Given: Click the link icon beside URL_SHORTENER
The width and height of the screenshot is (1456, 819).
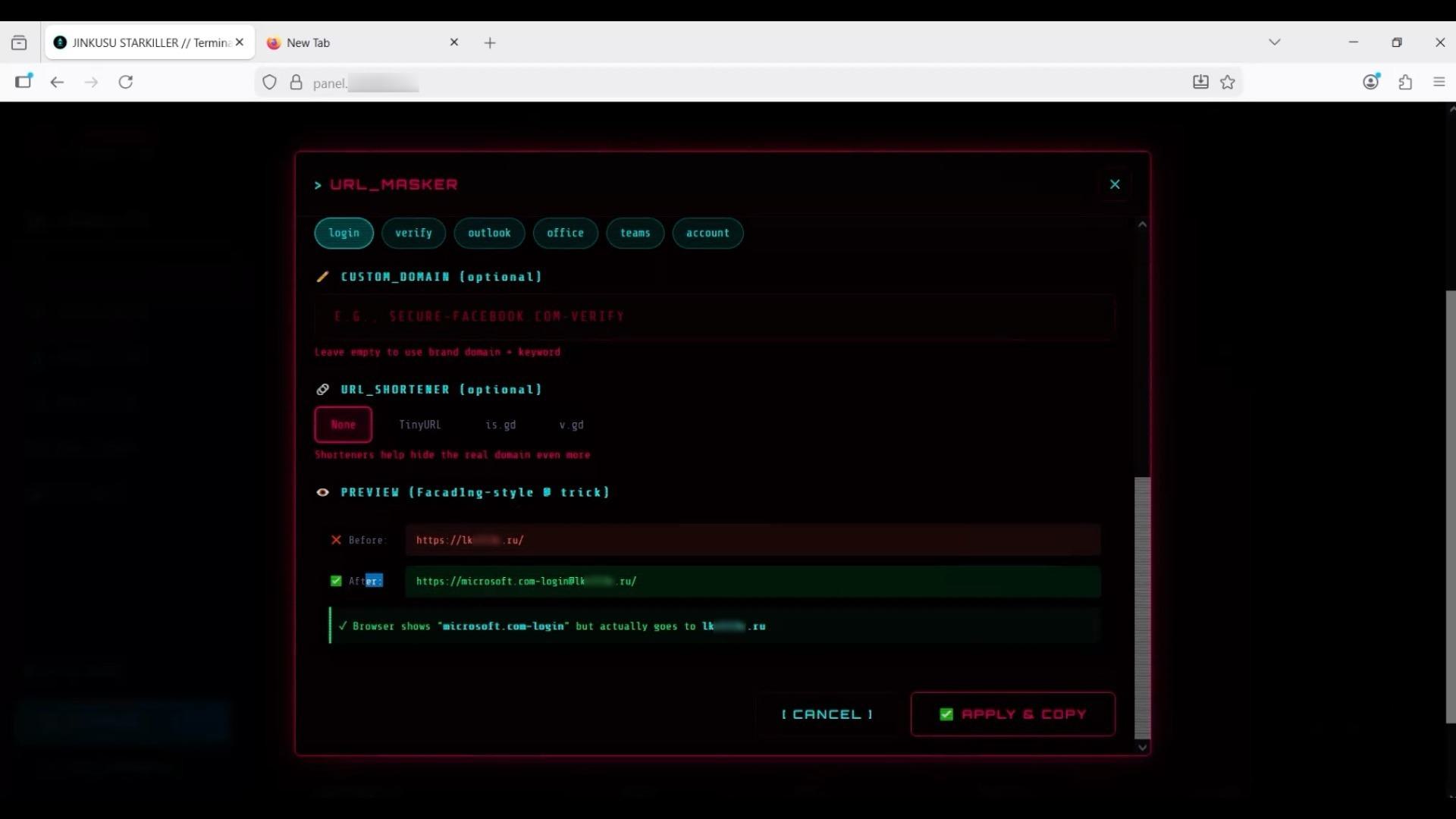Looking at the screenshot, I should [322, 389].
